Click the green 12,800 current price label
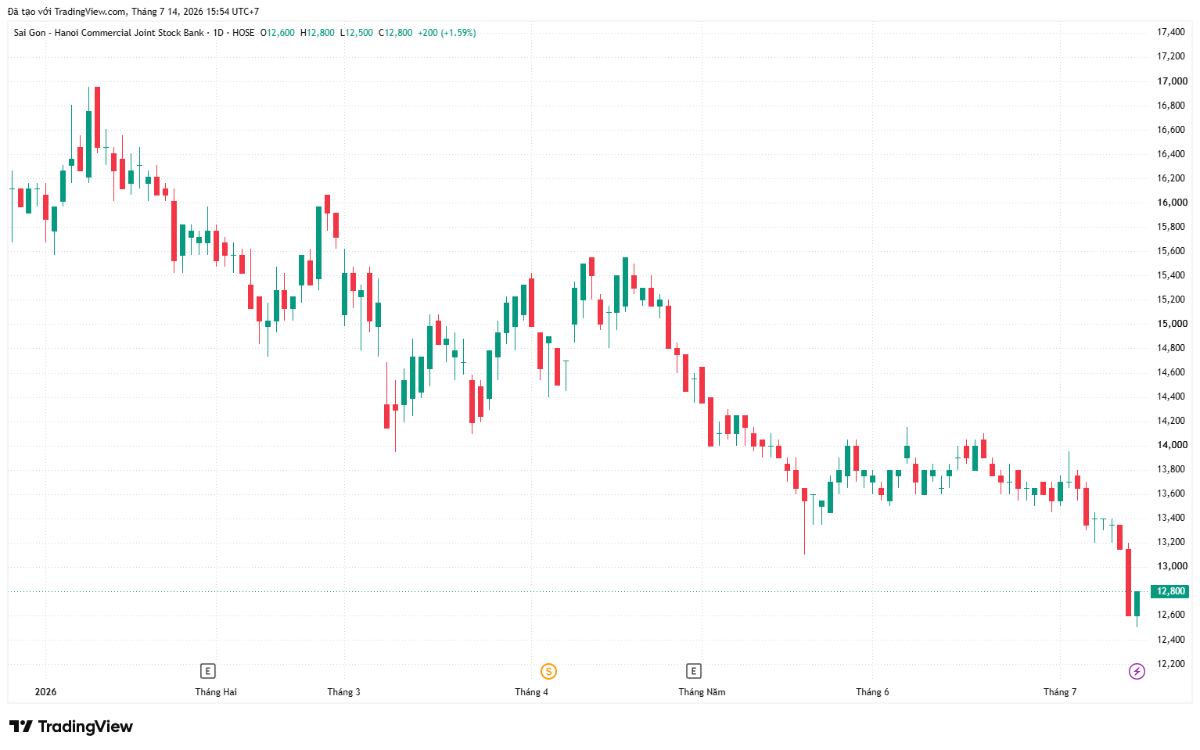Image resolution: width=1200 pixels, height=750 pixels. click(x=1170, y=591)
